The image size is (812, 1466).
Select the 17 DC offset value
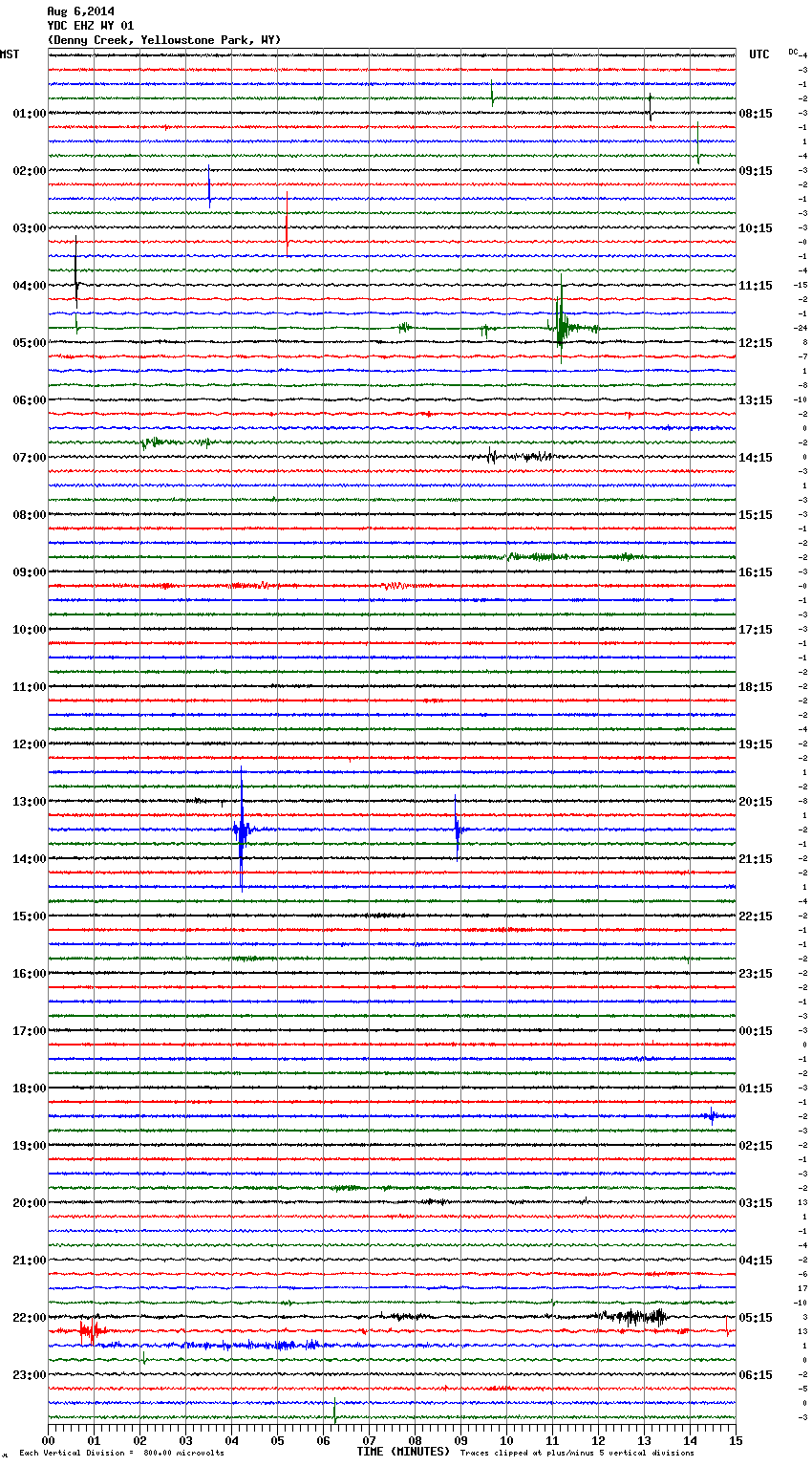click(802, 1288)
